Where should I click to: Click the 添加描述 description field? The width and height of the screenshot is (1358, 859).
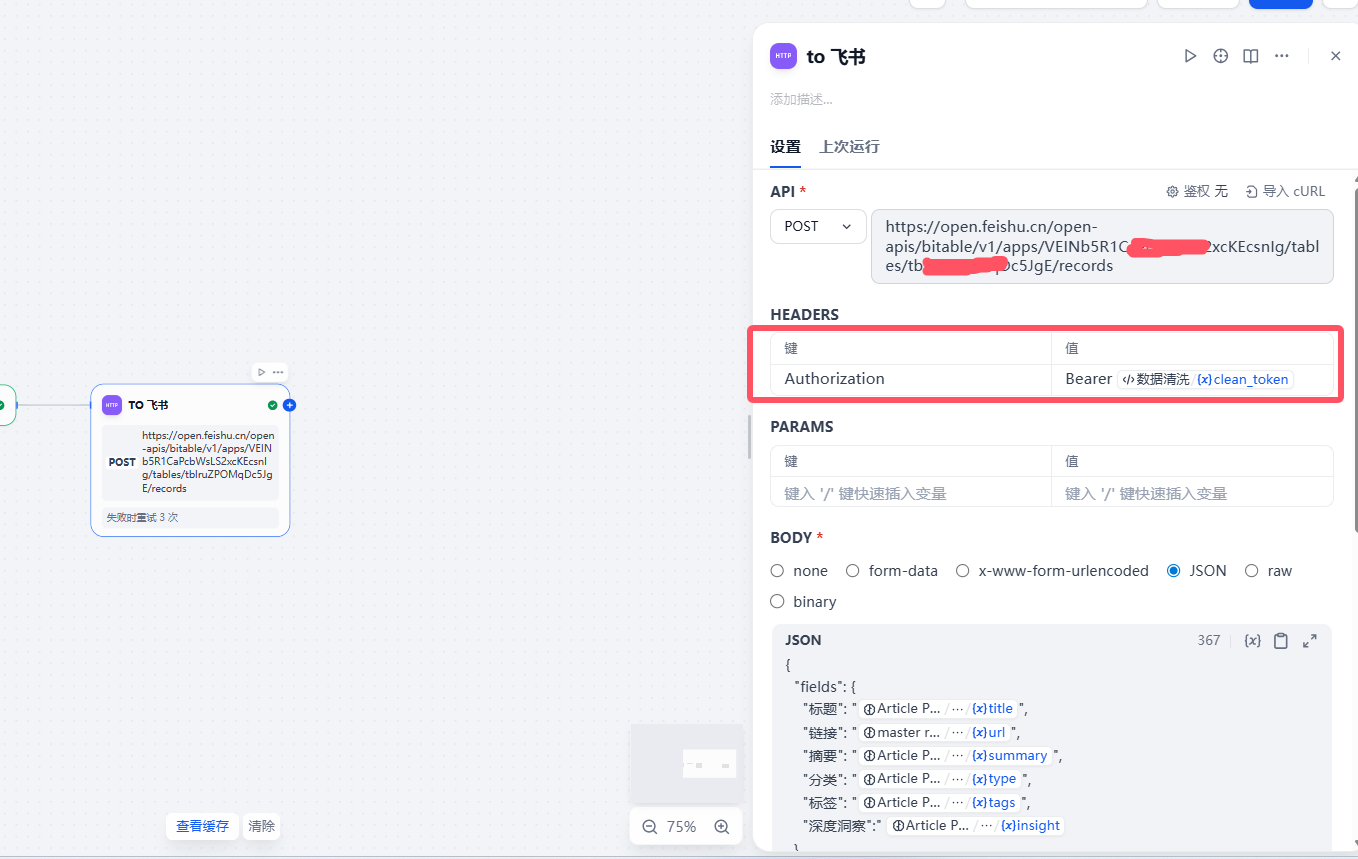(801, 99)
